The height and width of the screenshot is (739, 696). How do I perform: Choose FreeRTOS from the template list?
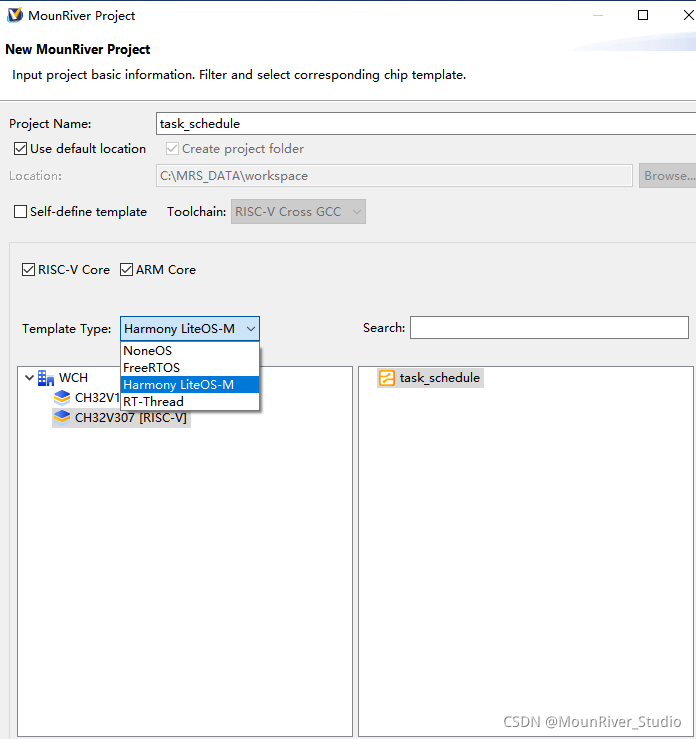coord(189,368)
